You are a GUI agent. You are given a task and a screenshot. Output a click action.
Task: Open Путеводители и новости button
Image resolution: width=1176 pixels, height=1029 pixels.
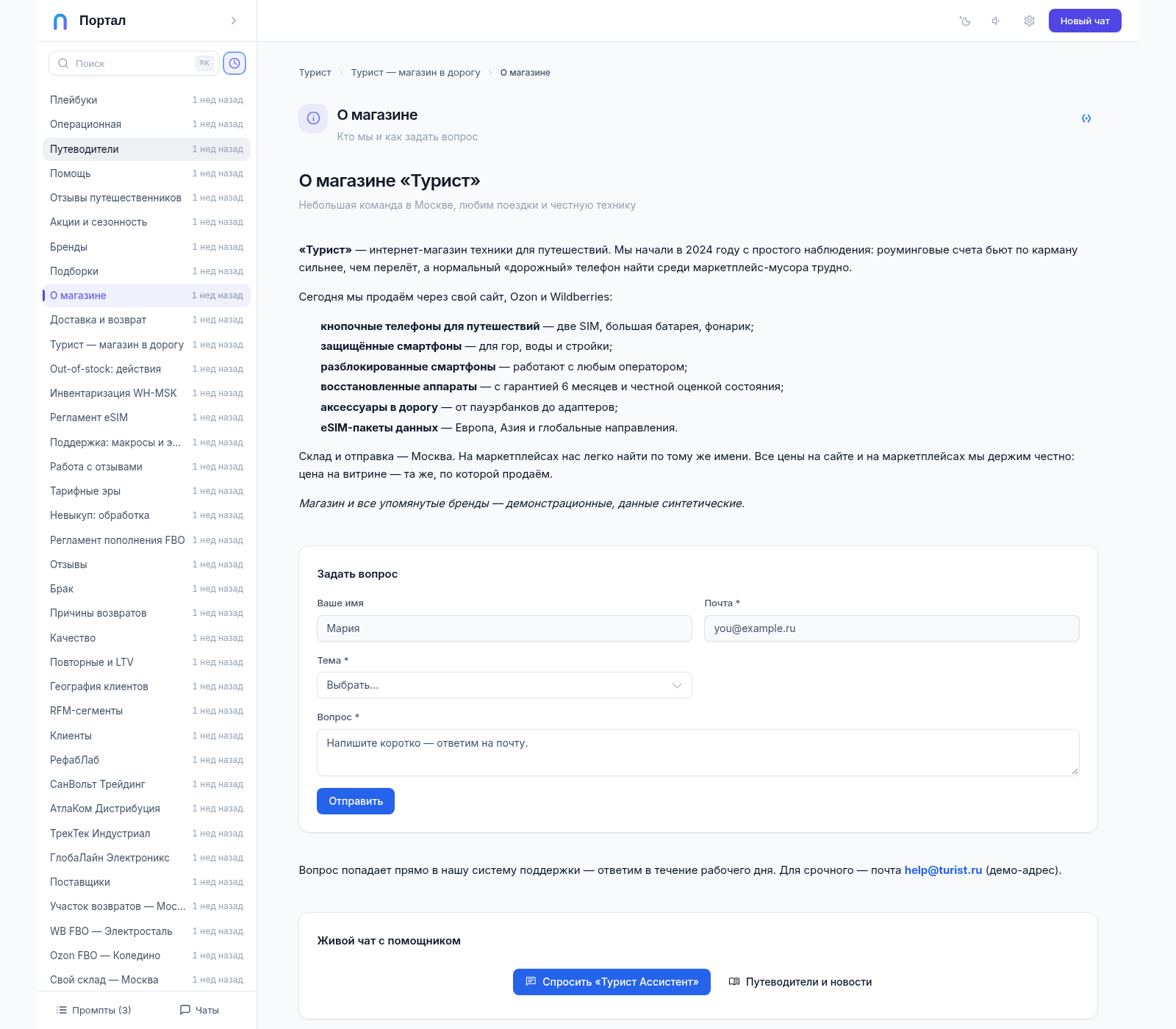[800, 982]
